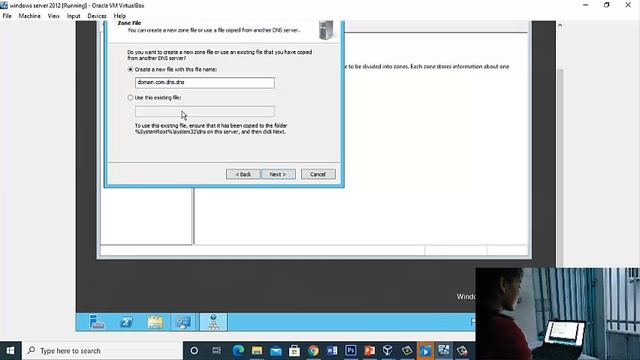Launch Microsoft Edge from taskbar

tap(238, 351)
